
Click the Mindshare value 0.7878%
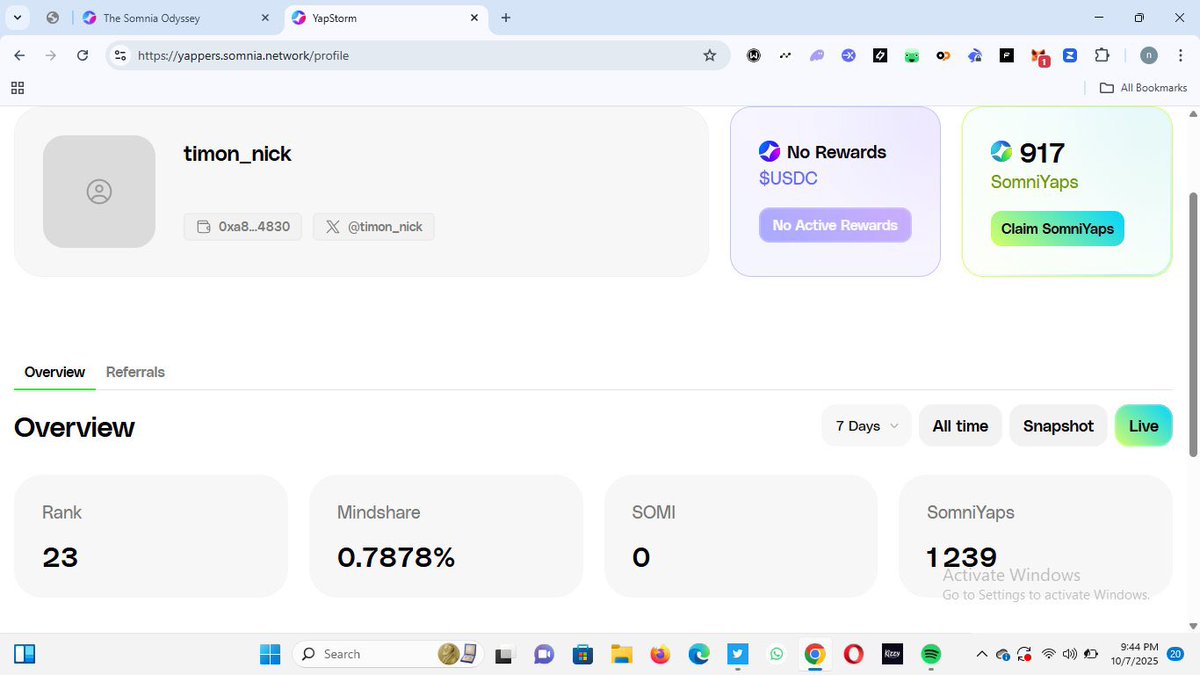point(396,557)
